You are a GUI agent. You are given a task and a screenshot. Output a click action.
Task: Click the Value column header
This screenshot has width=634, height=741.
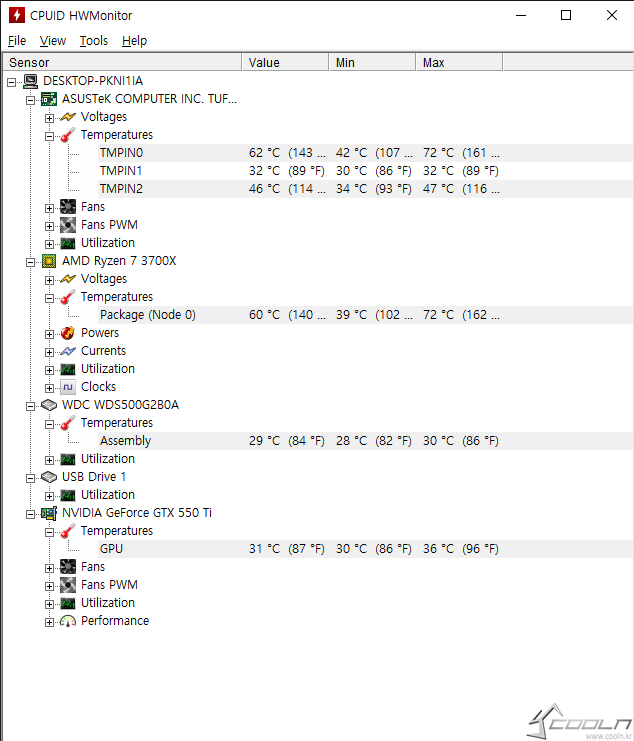[x=285, y=62]
